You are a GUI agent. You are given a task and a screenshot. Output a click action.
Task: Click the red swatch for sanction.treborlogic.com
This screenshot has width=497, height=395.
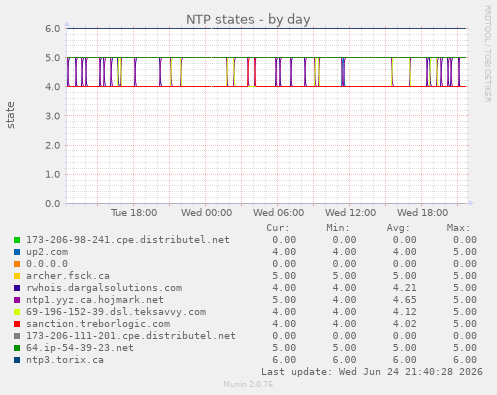pos(17,324)
